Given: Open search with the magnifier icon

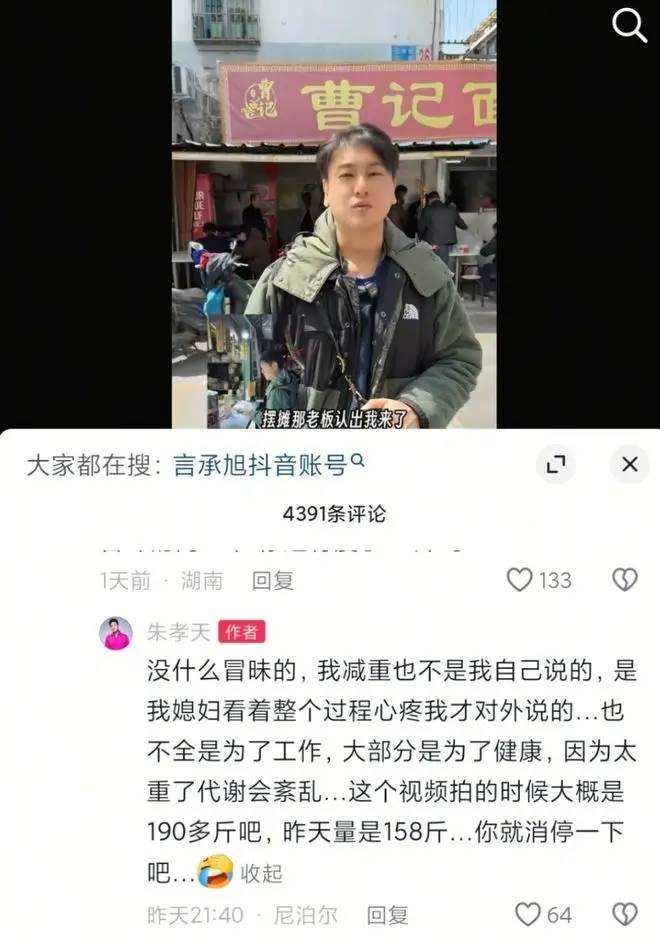Looking at the screenshot, I should 629,26.
